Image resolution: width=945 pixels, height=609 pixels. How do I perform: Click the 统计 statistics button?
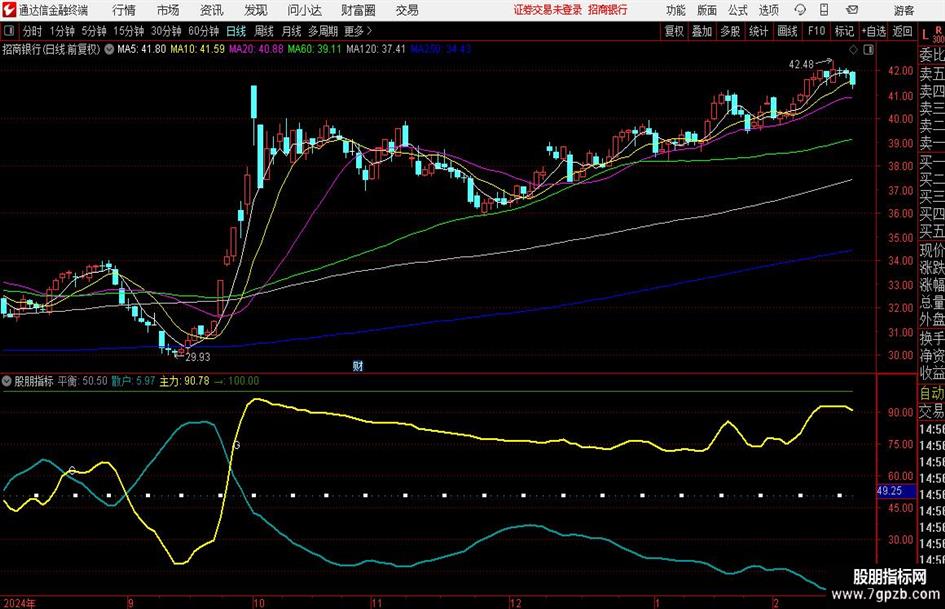tap(758, 31)
